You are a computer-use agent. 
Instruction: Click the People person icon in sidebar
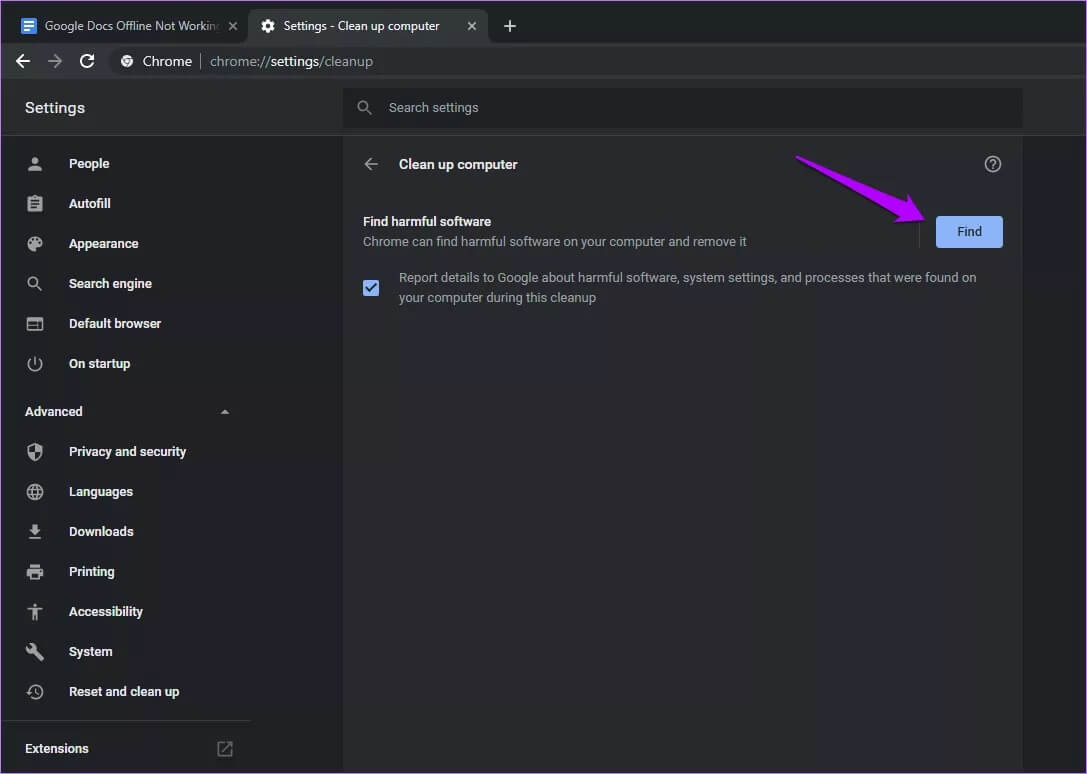point(35,164)
